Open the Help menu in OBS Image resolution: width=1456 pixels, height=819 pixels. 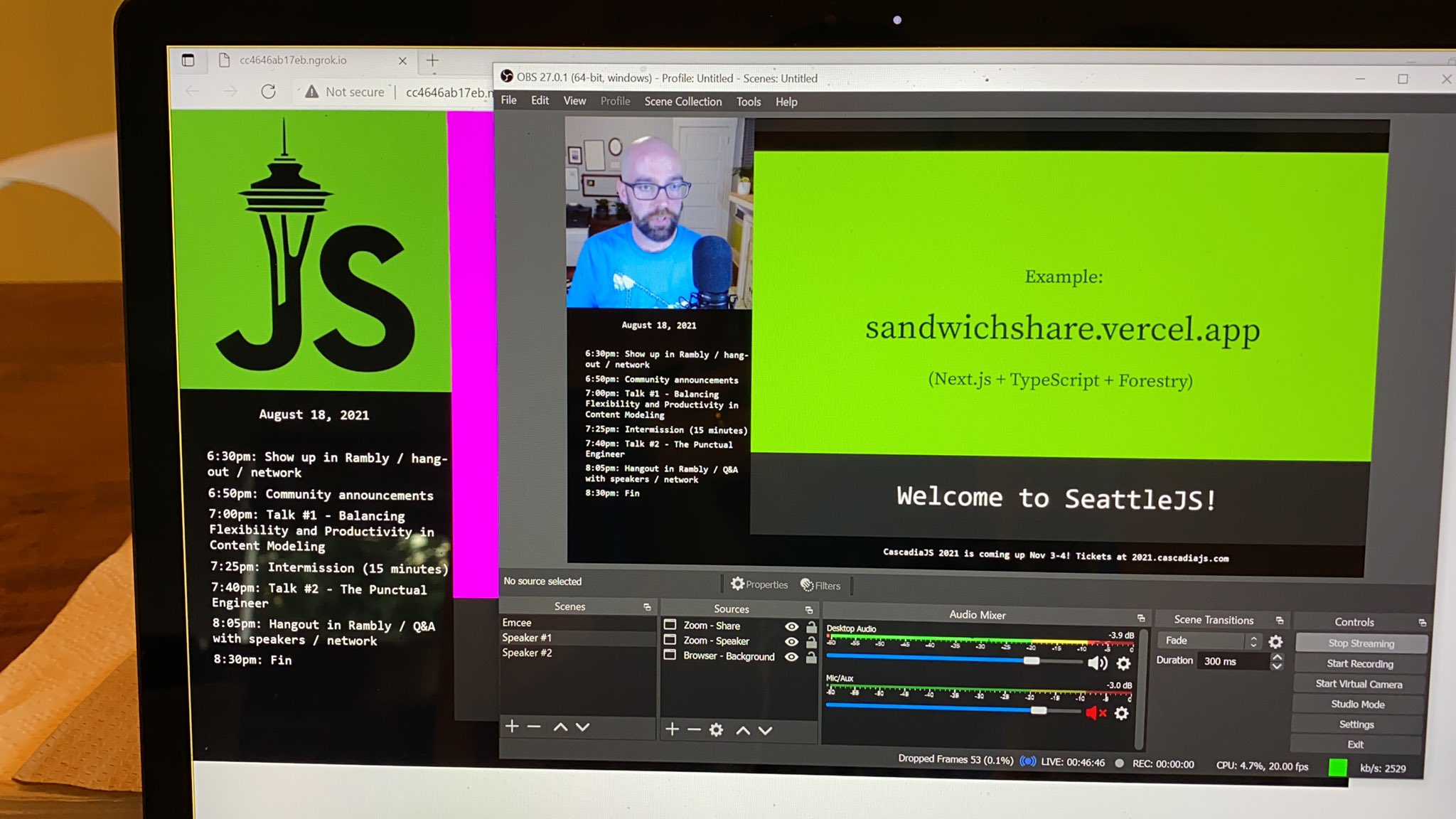point(786,102)
